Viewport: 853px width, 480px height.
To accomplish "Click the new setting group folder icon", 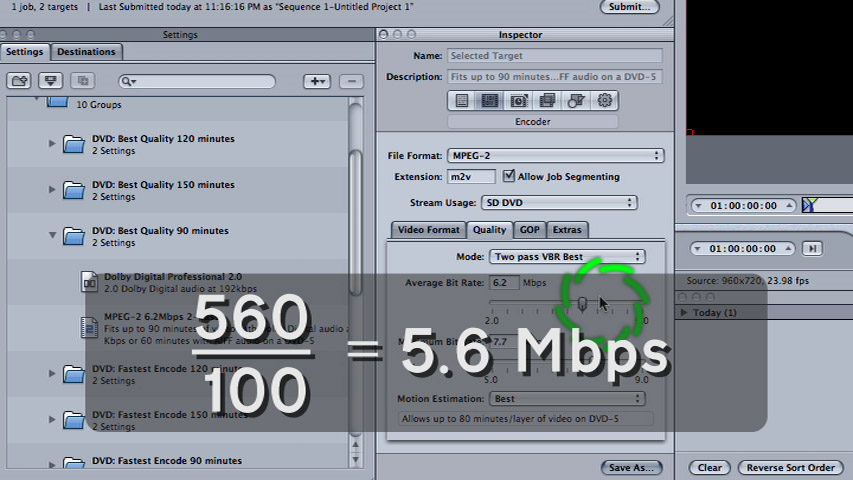I will [19, 81].
